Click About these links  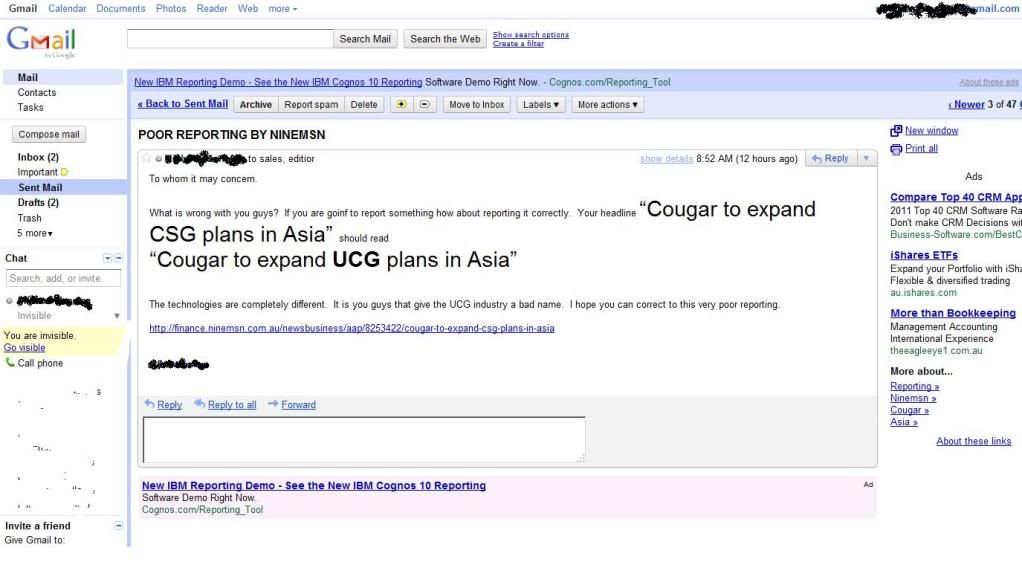coord(974,441)
